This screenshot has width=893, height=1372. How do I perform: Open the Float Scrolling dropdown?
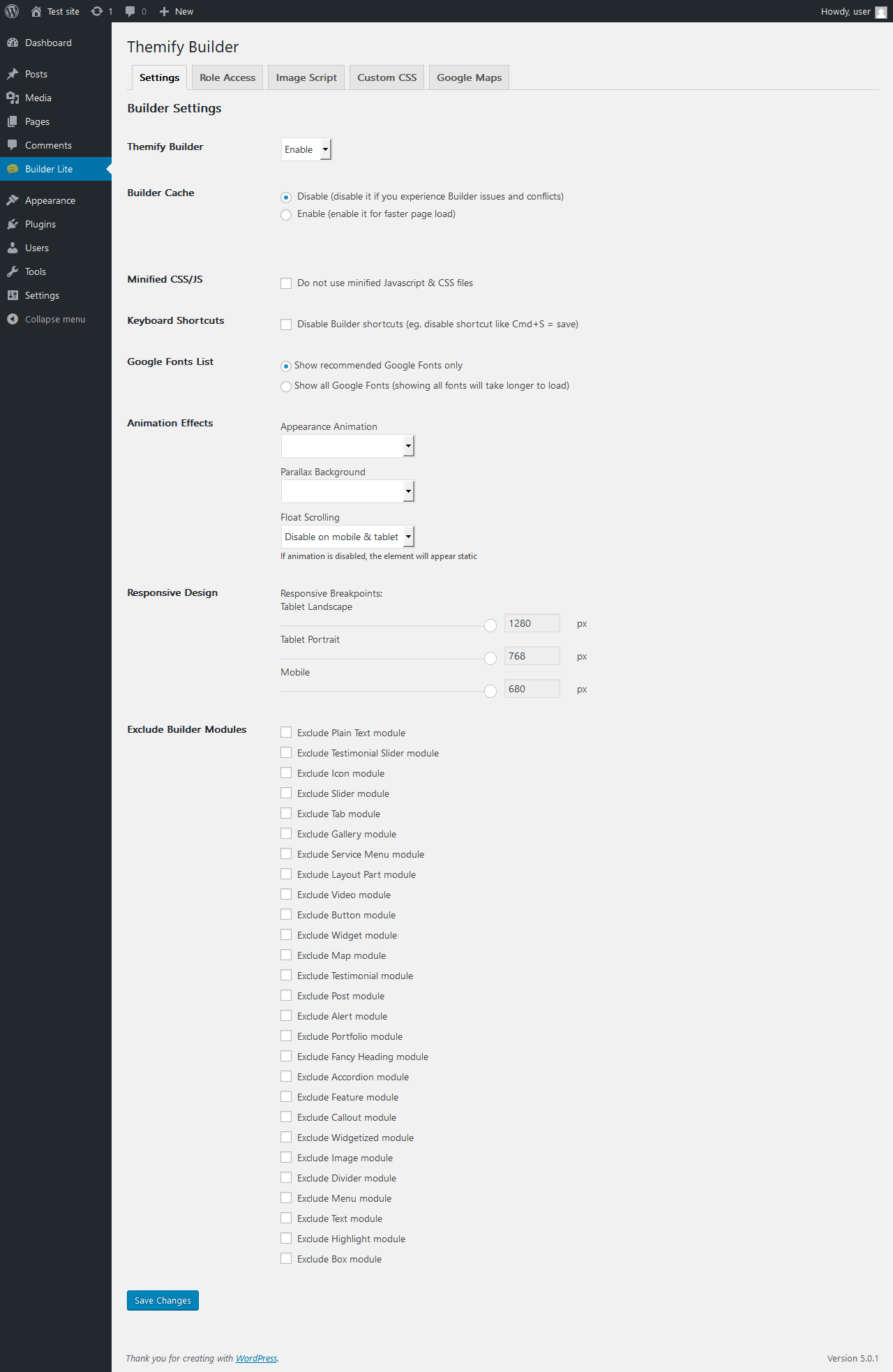347,537
